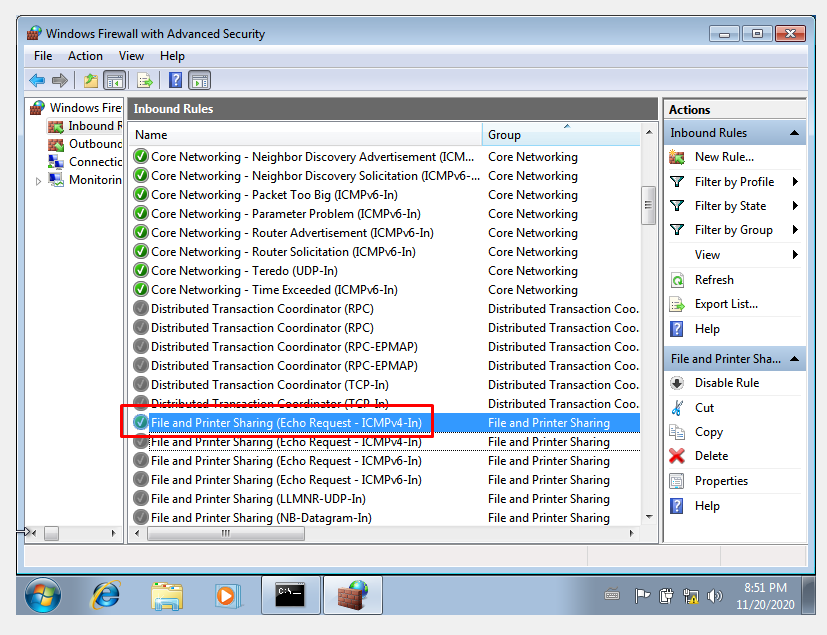Select Core Networking - Router Solicitation rule
This screenshot has height=635, width=827.
[x=283, y=252]
